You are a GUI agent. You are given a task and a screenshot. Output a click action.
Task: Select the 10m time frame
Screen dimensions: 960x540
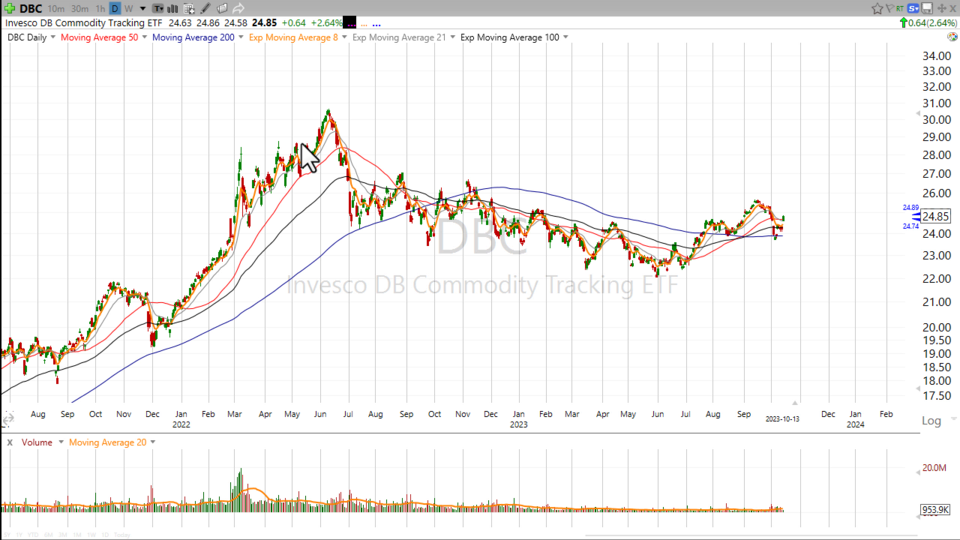coord(56,9)
